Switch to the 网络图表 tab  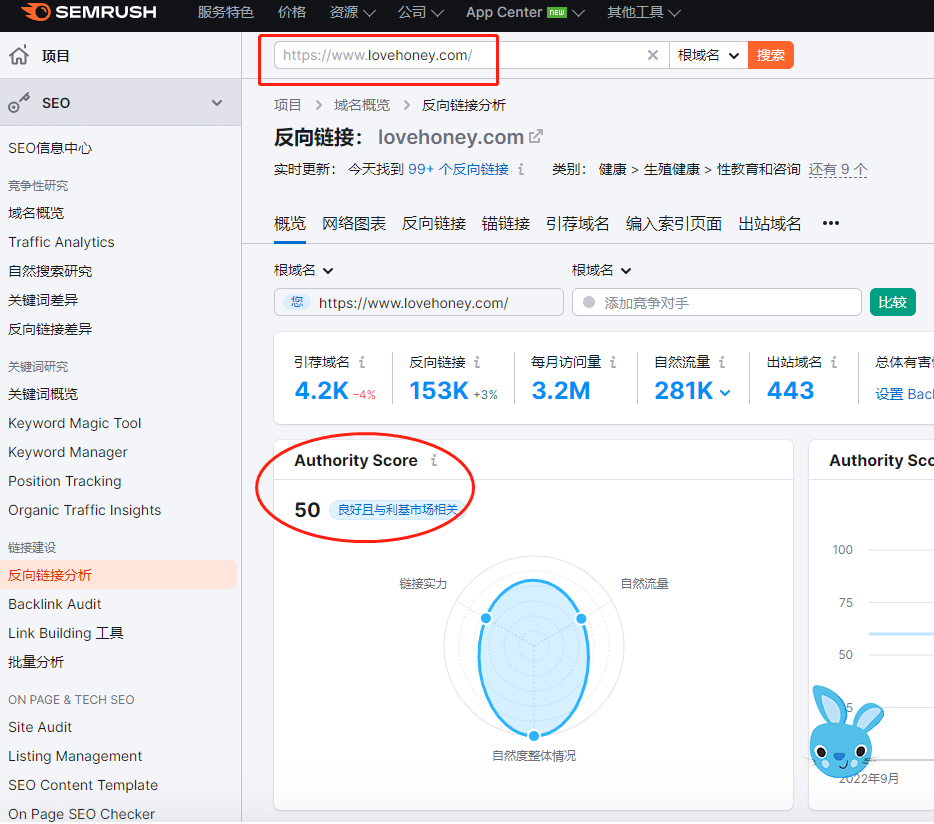354,224
